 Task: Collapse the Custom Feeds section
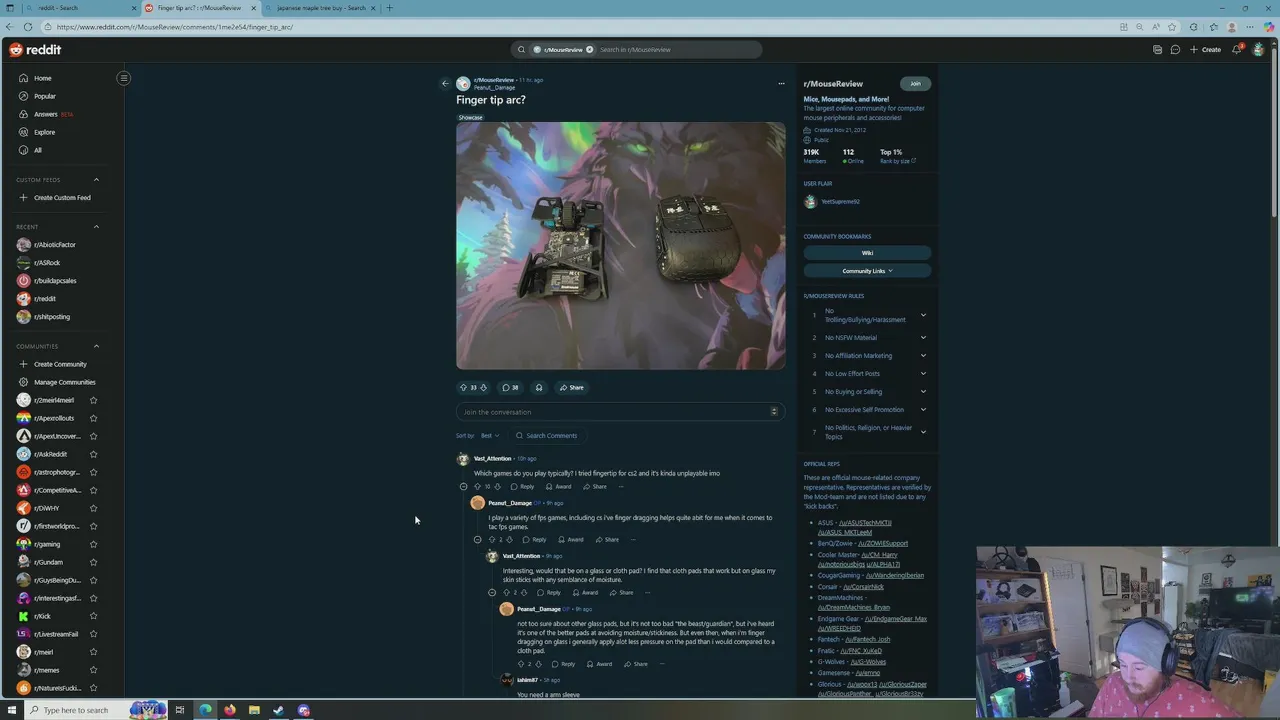[96, 180]
